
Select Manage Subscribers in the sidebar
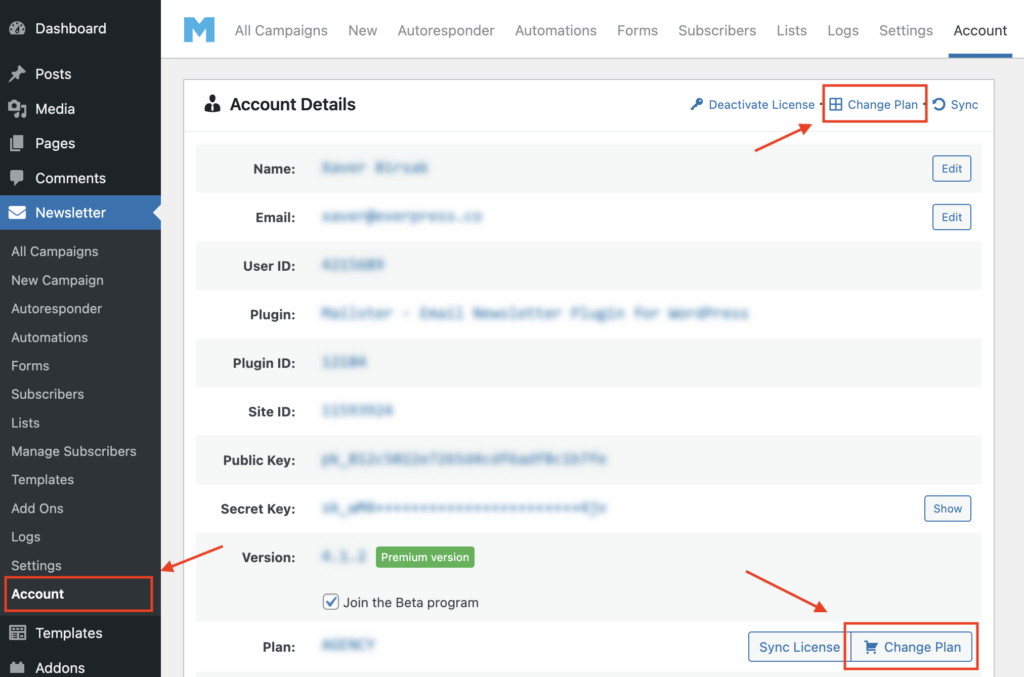[73, 451]
